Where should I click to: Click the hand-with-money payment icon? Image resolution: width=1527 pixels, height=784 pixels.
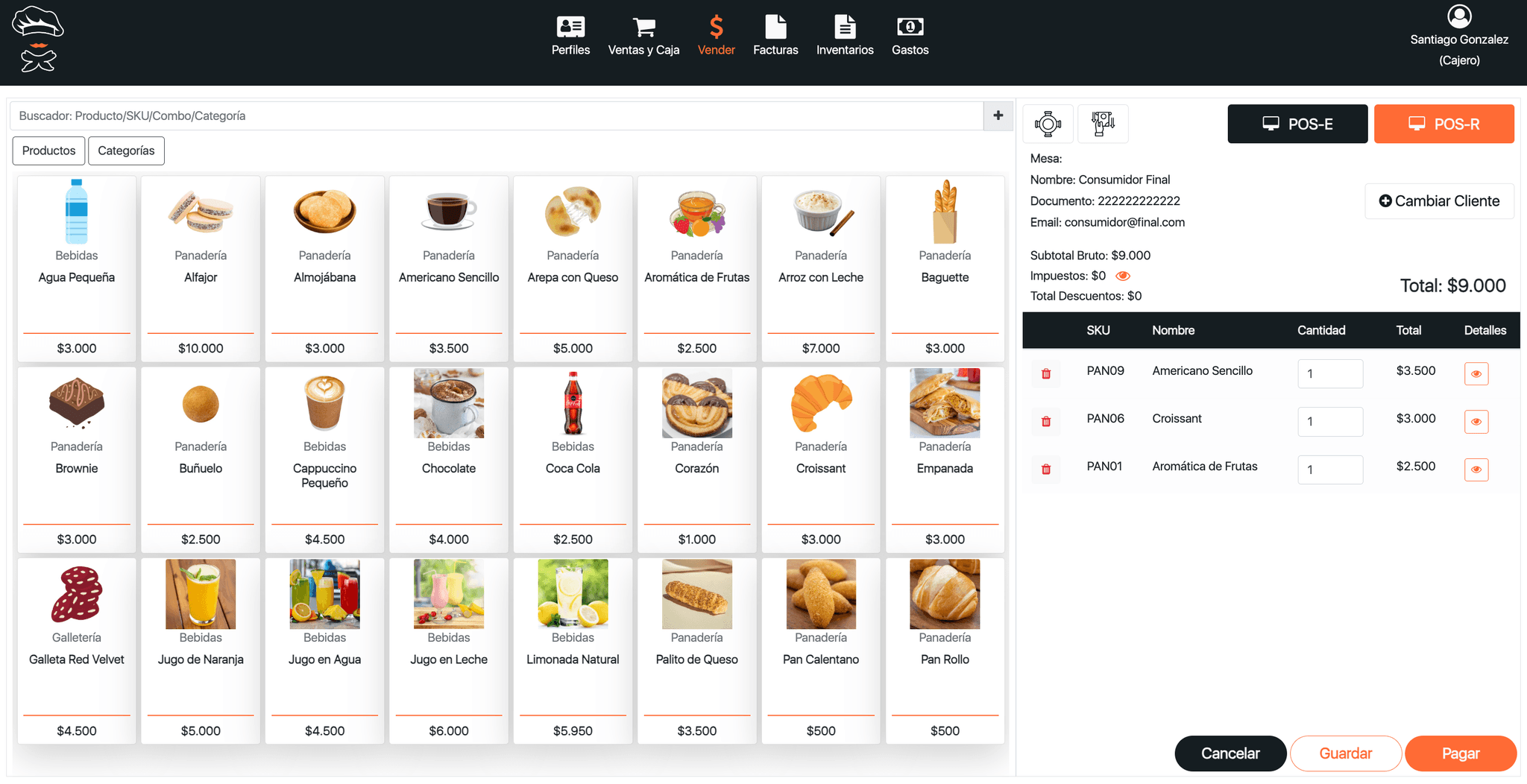(x=1103, y=124)
